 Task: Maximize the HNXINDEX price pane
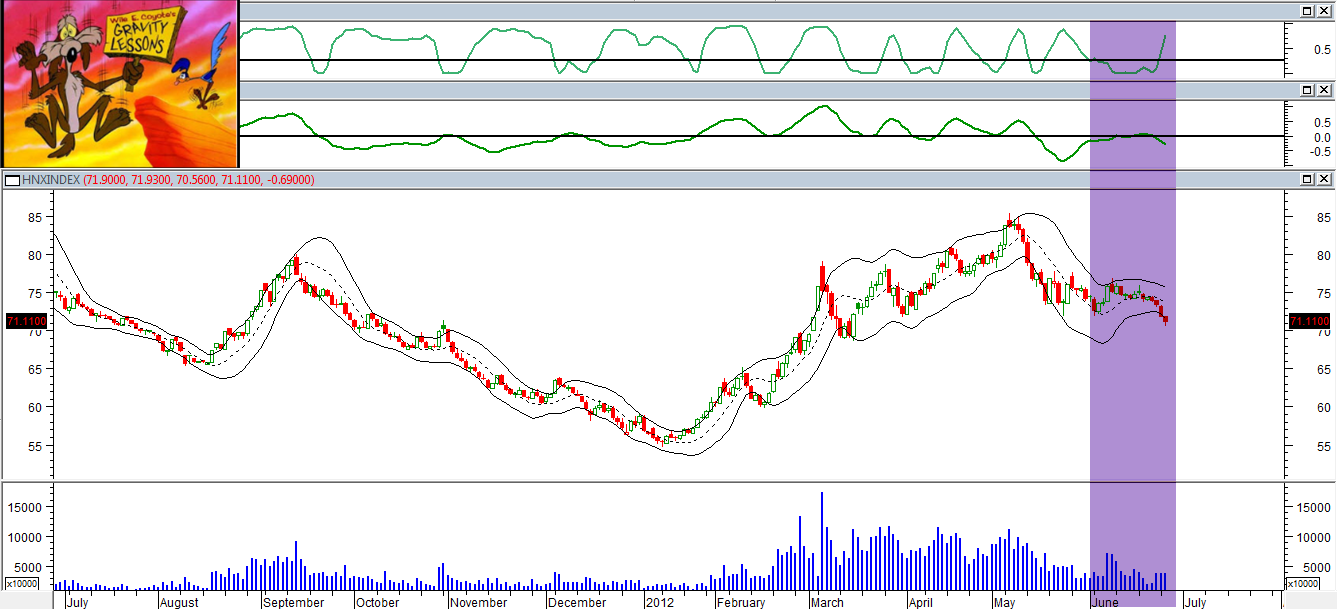[1307, 179]
